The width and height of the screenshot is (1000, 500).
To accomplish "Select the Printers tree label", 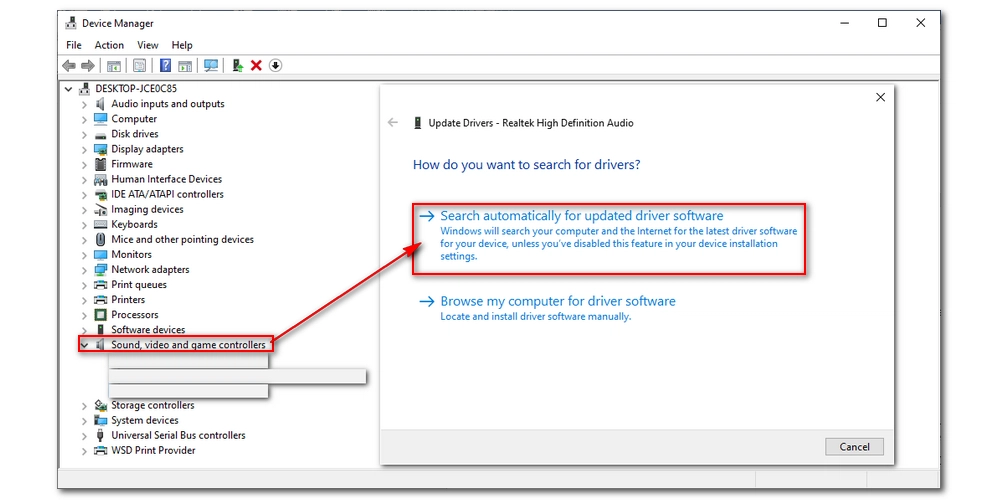I will point(128,300).
